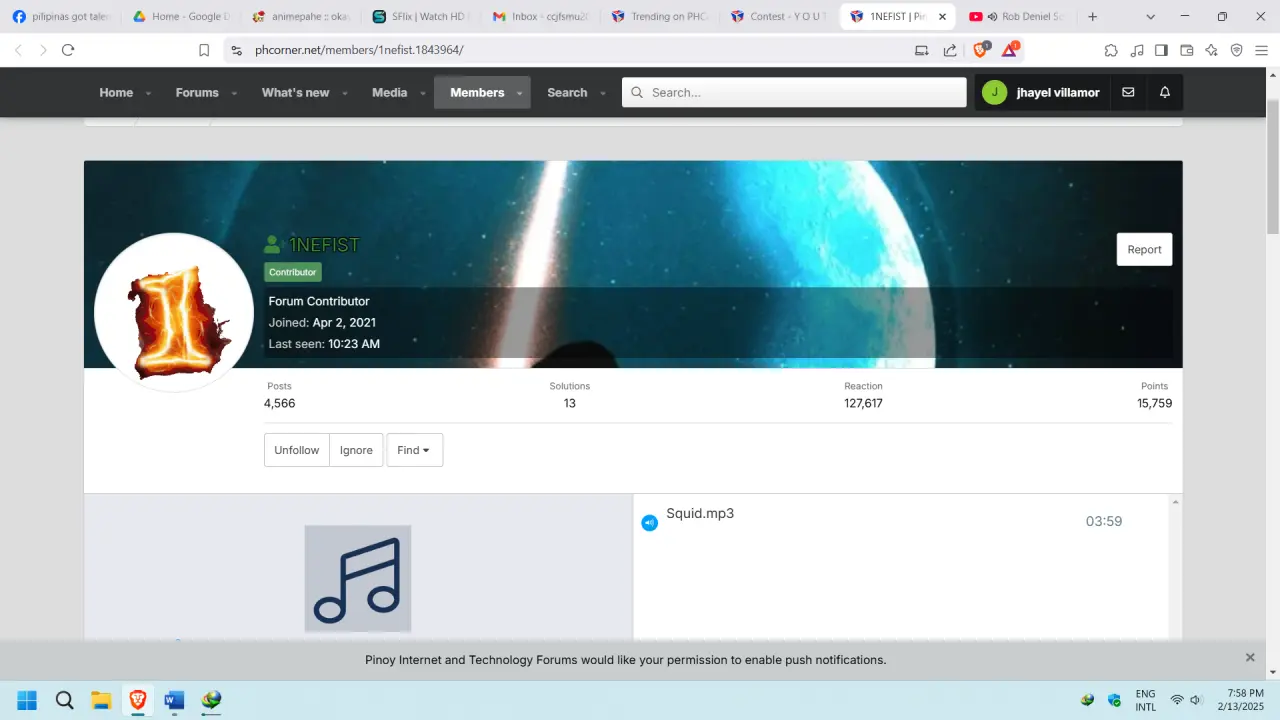
Task: Open Brave Rewards triangle icon
Action: coord(1010,50)
